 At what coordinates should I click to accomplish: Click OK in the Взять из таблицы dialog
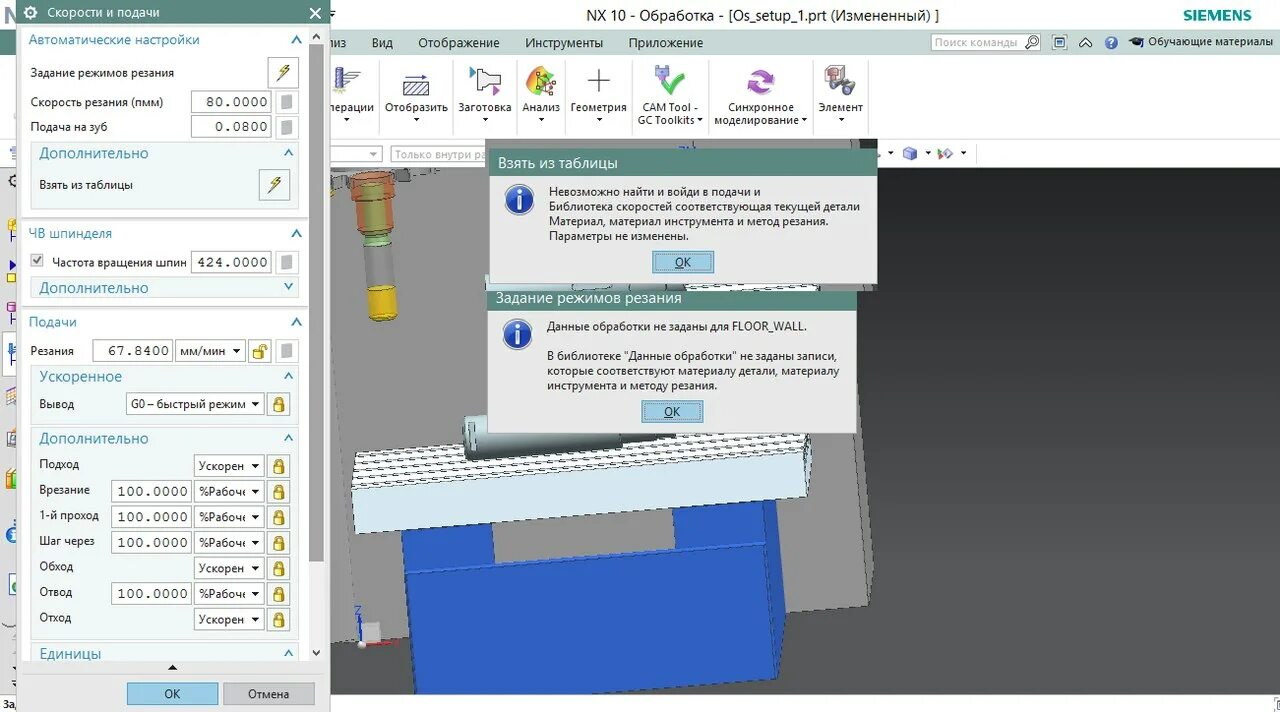682,262
